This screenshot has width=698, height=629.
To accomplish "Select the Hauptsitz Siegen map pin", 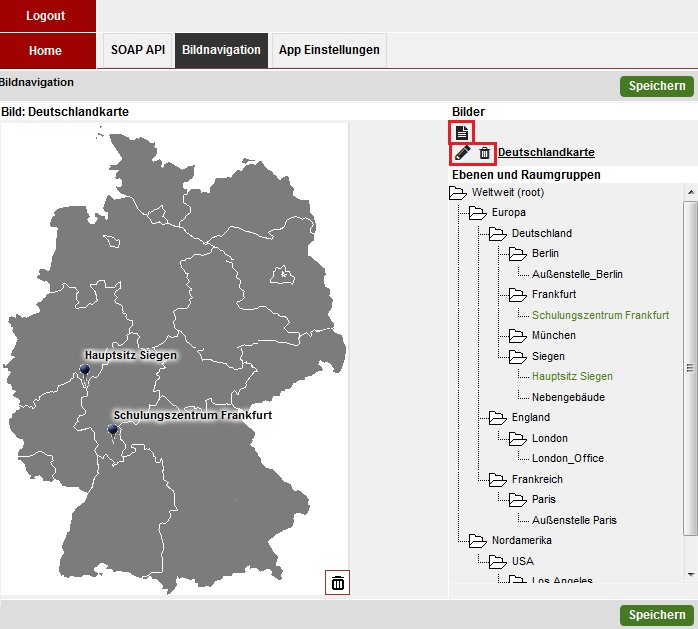I will (x=85, y=371).
